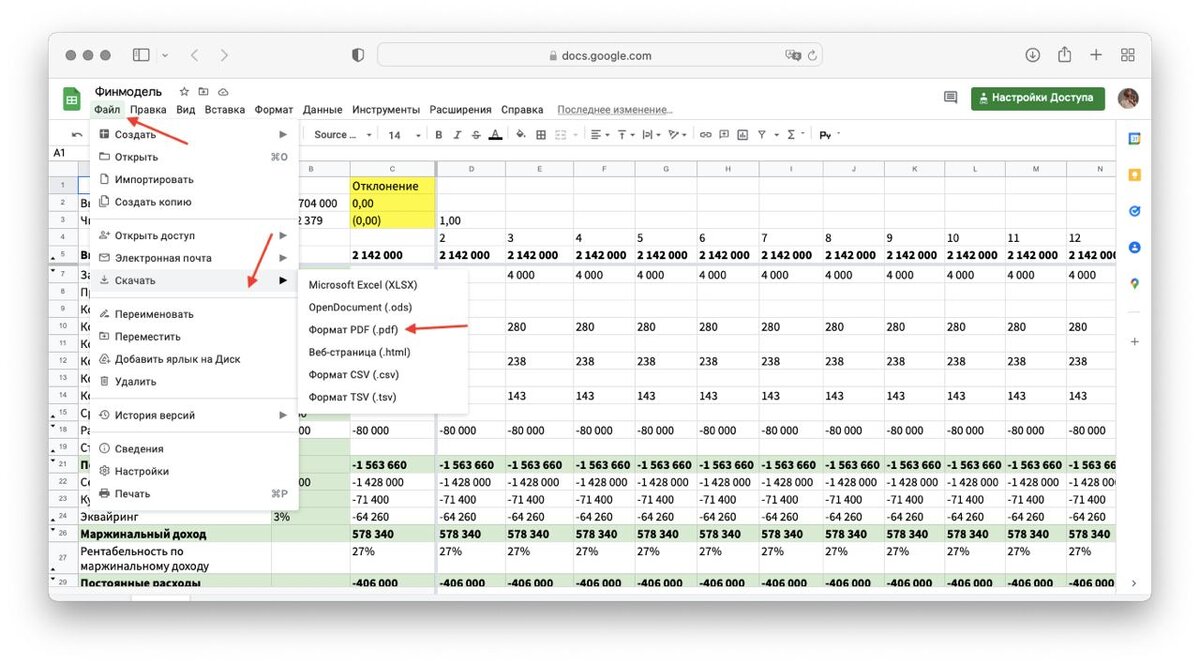Screen dimensions: 1200x665
Task: Check the cloud save status icon
Action: point(223,91)
